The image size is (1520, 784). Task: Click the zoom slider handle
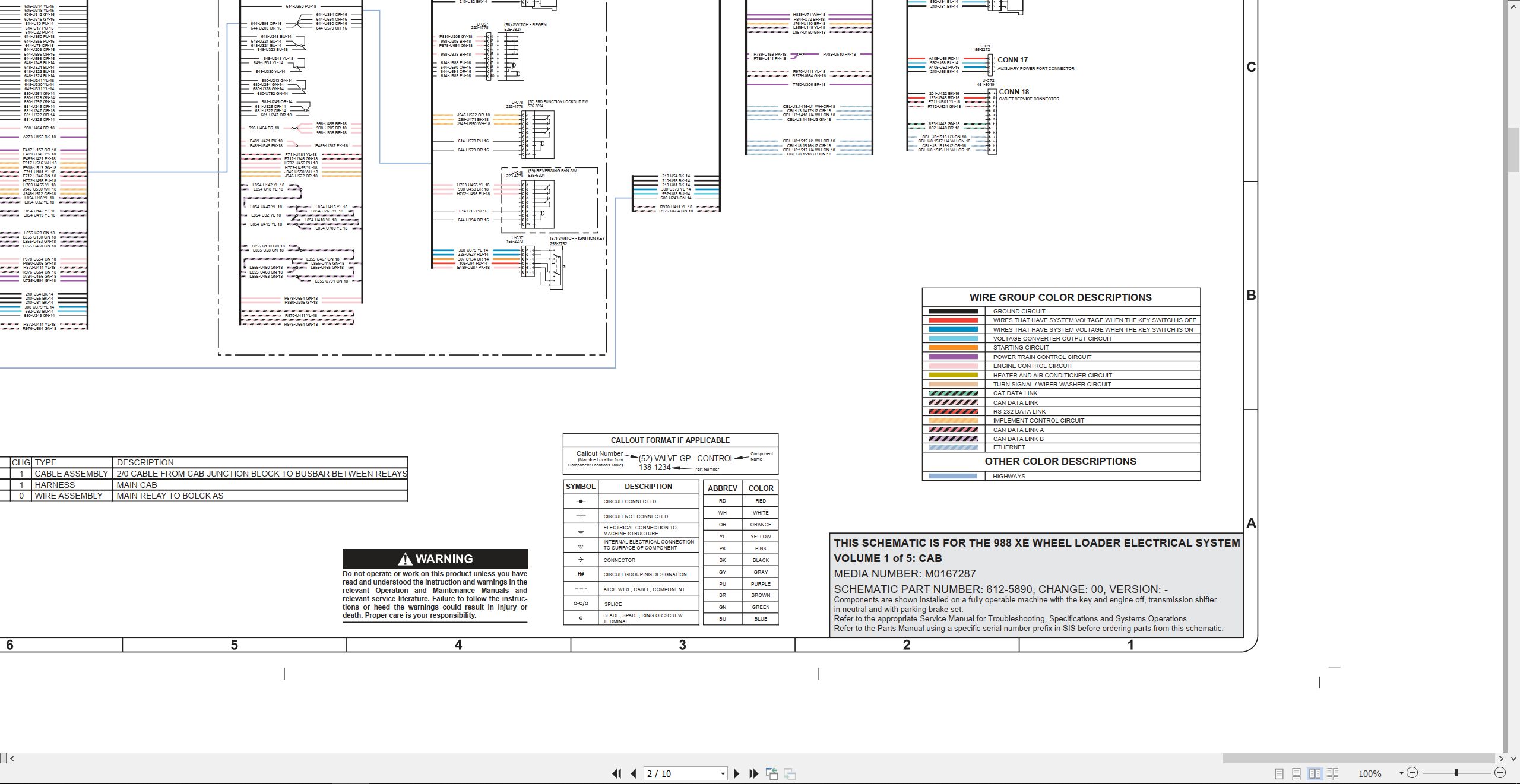(1456, 773)
